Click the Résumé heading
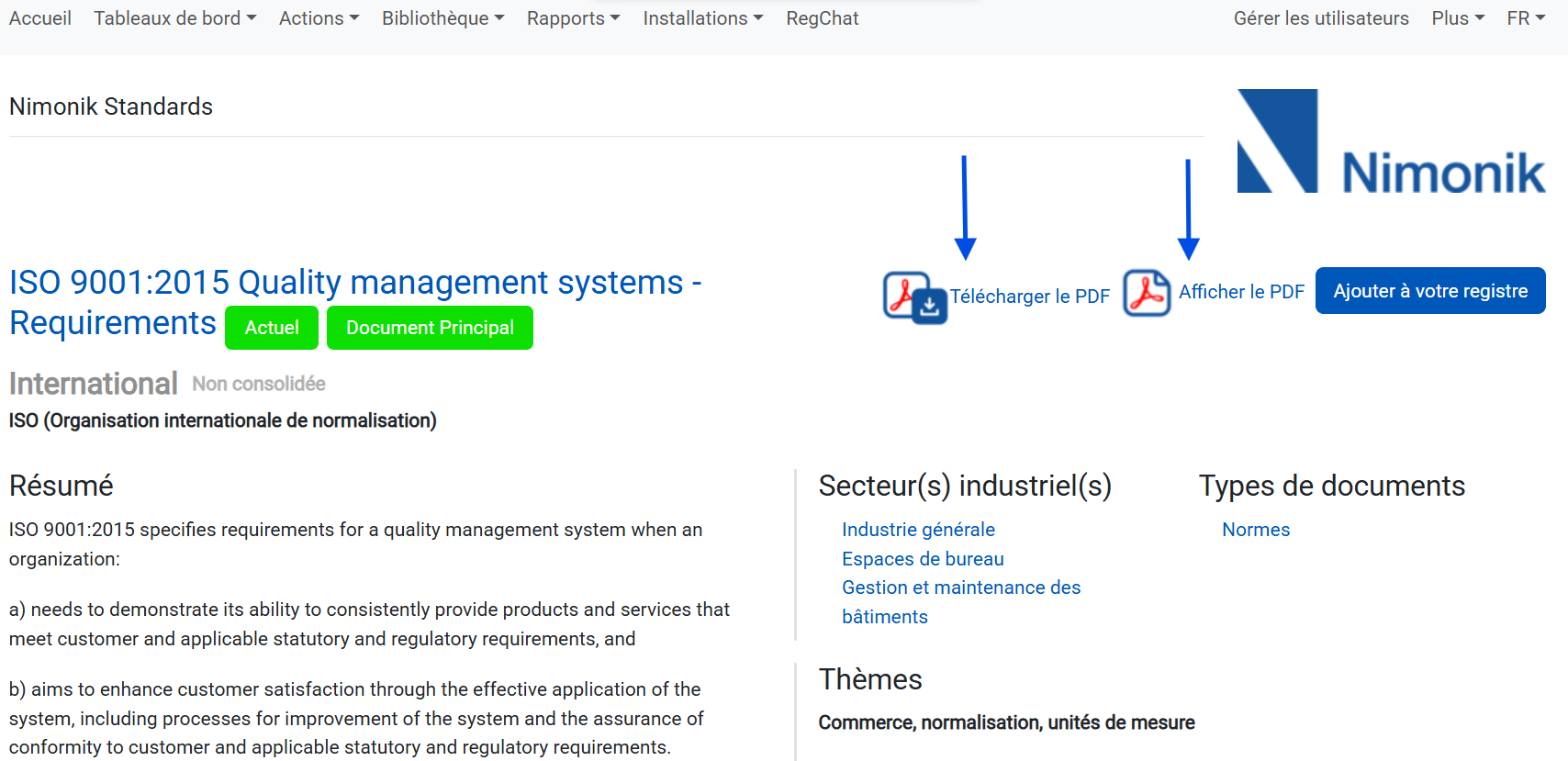 pyautogui.click(x=62, y=486)
